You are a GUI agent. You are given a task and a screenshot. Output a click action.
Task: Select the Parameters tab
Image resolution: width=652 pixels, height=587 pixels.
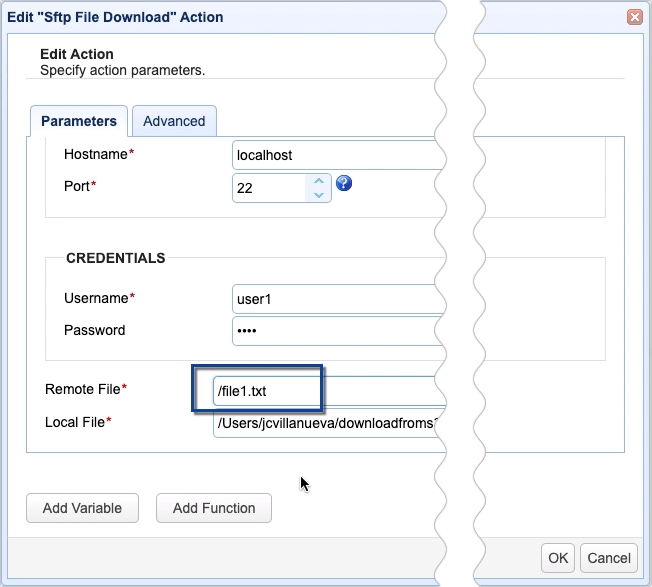79,121
